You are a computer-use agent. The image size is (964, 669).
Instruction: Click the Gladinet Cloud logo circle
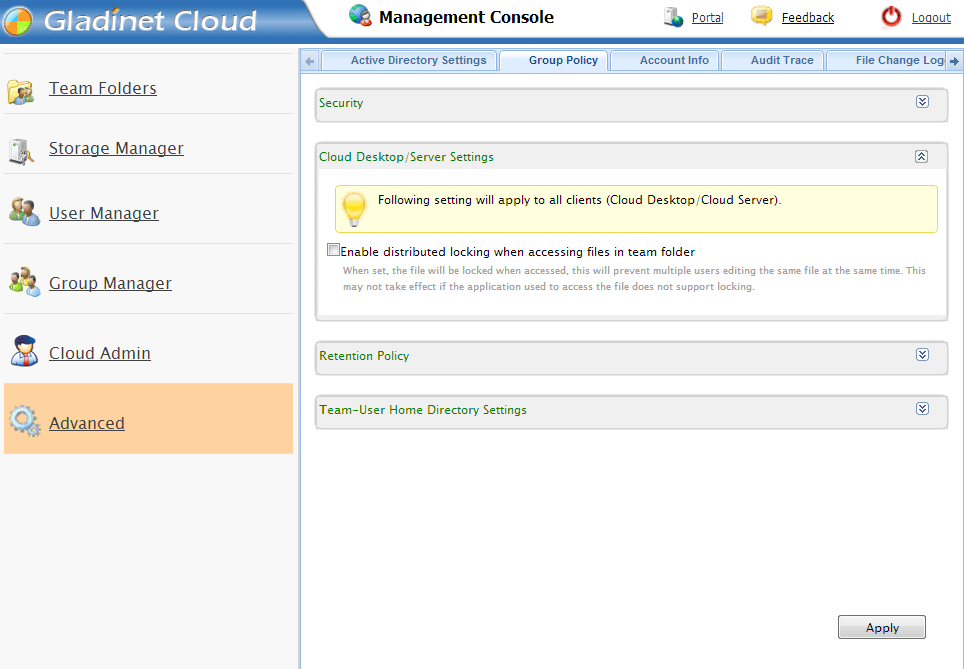17,20
